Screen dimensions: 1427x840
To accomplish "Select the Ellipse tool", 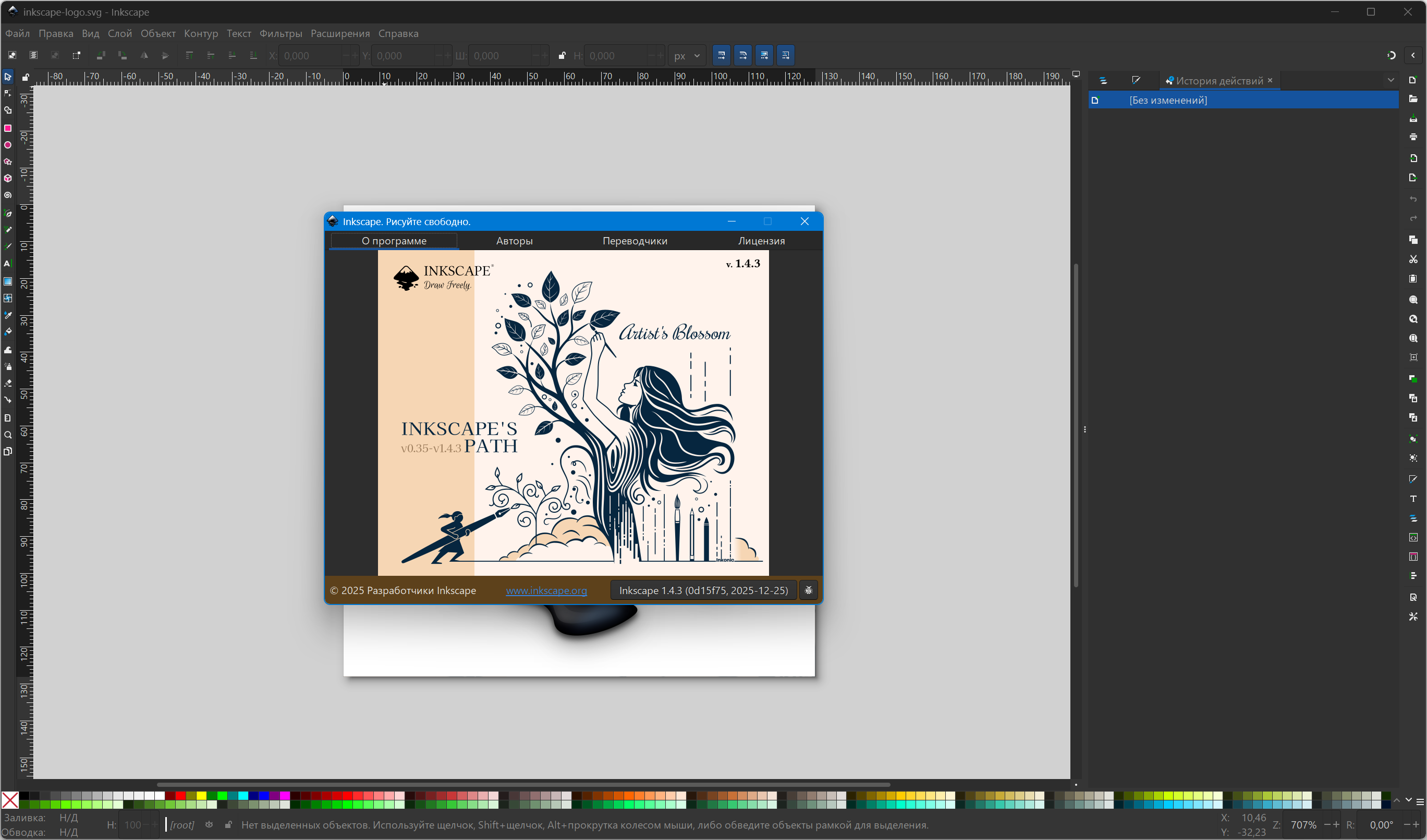I will [x=8, y=145].
